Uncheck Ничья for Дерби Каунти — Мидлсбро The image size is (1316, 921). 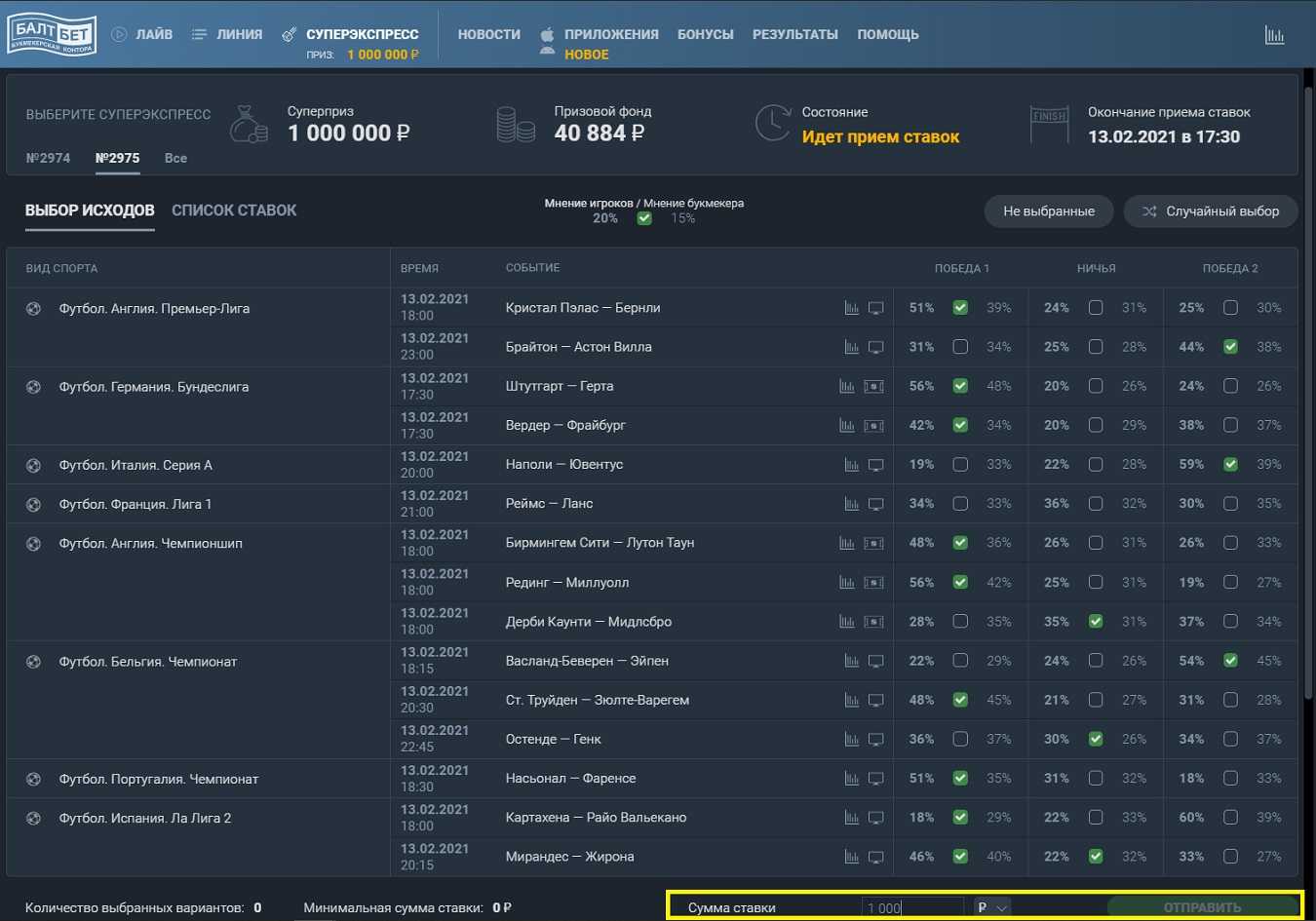(1096, 622)
